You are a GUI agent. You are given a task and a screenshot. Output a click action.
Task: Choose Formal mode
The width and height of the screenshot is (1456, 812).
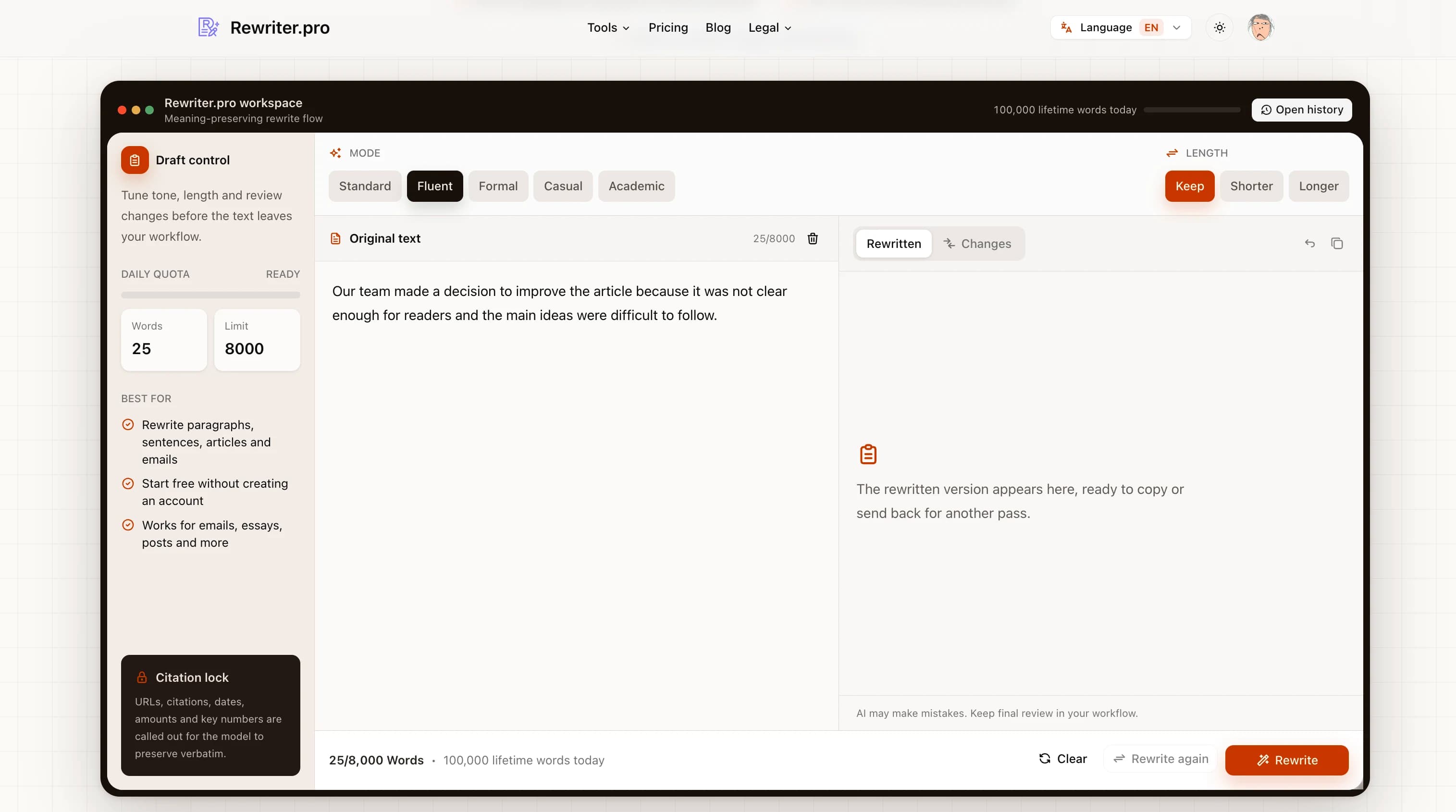[x=498, y=186]
